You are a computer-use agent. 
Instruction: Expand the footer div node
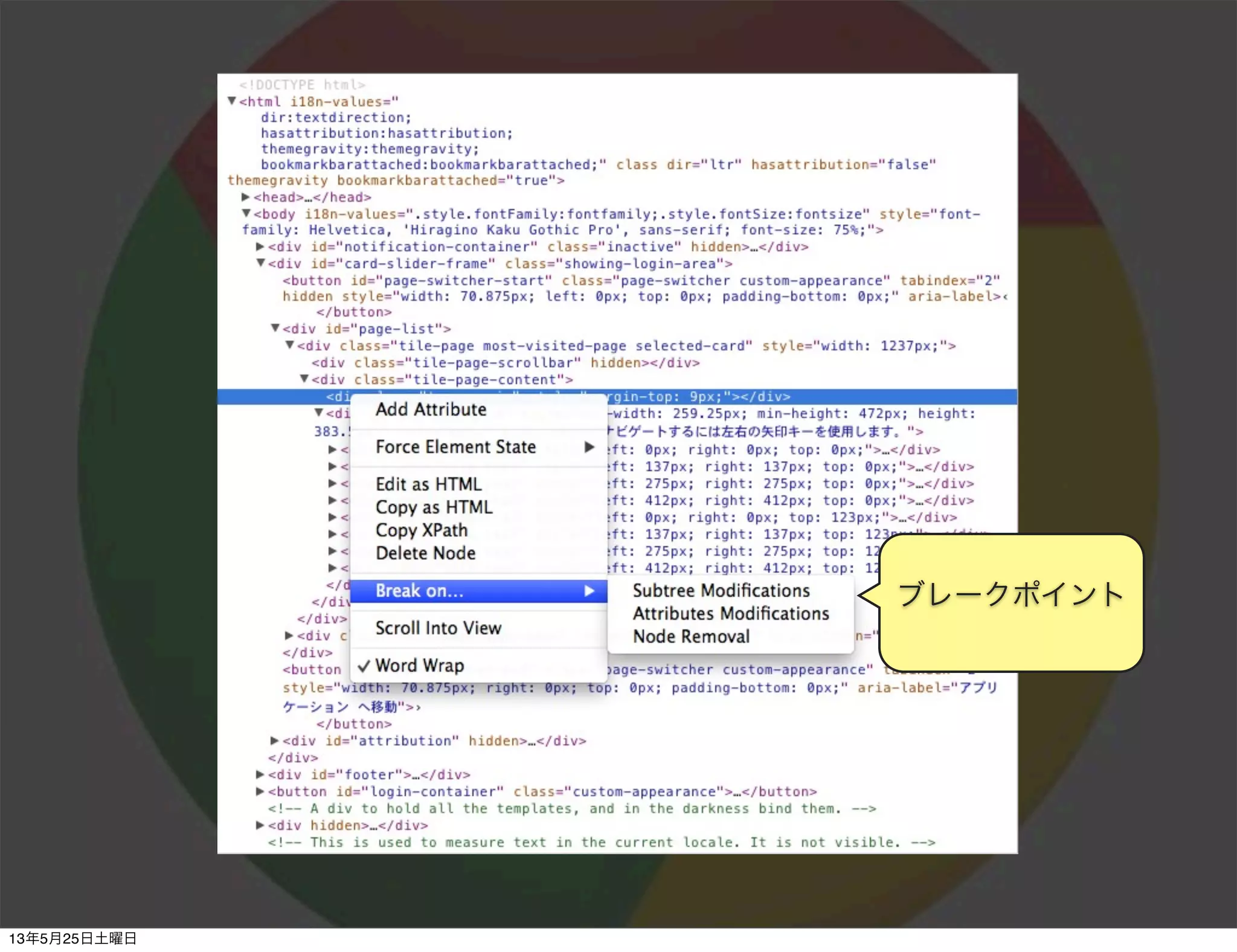[260, 774]
